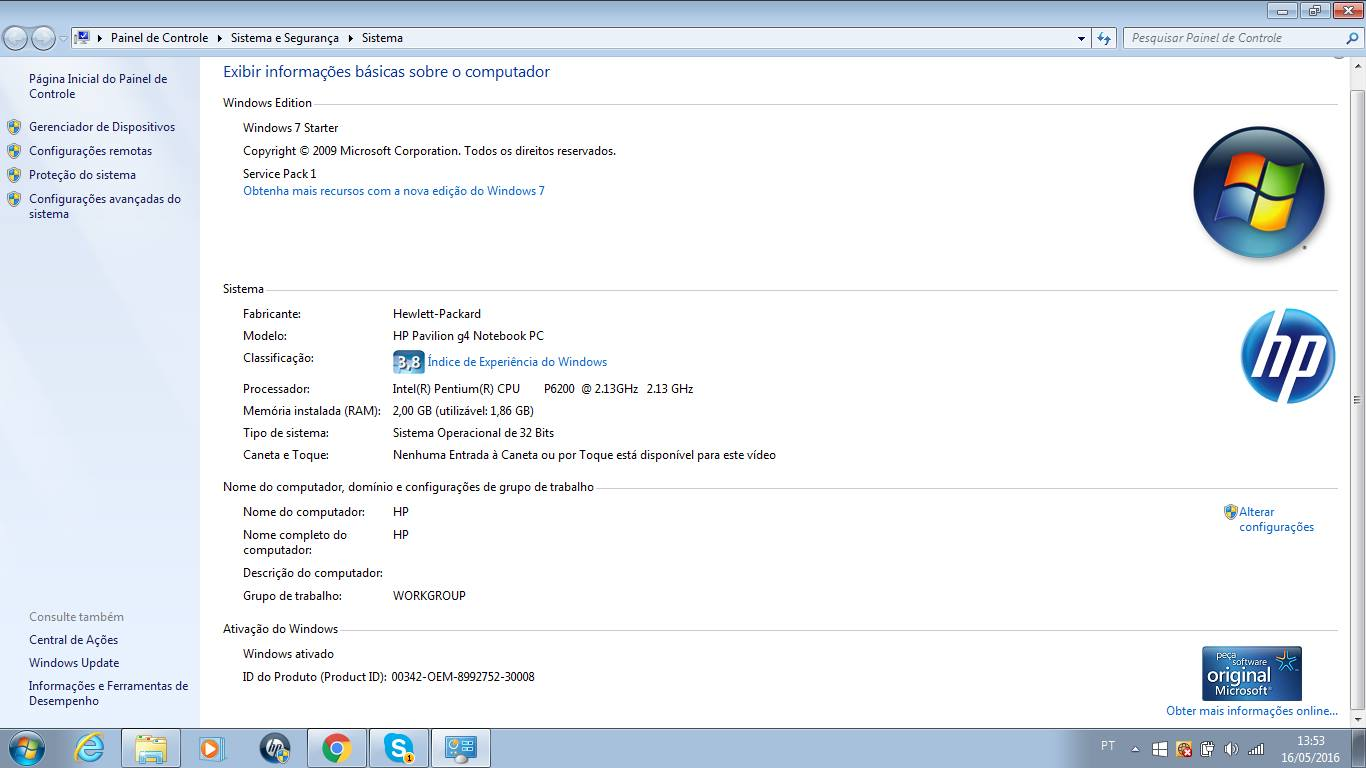This screenshot has height=768, width=1366.
Task: Open the Windows Start menu
Action: [x=26, y=748]
